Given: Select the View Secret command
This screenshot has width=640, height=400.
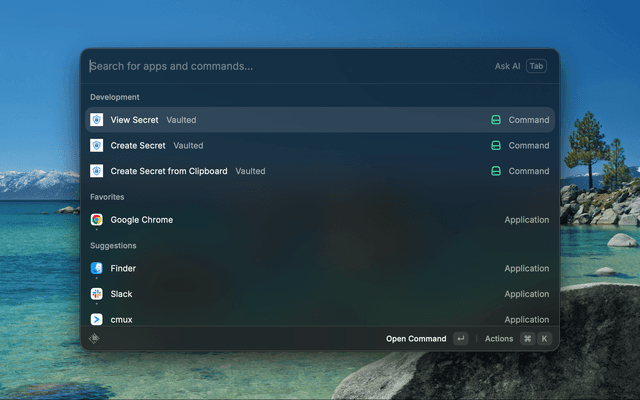Looking at the screenshot, I should 320,120.
